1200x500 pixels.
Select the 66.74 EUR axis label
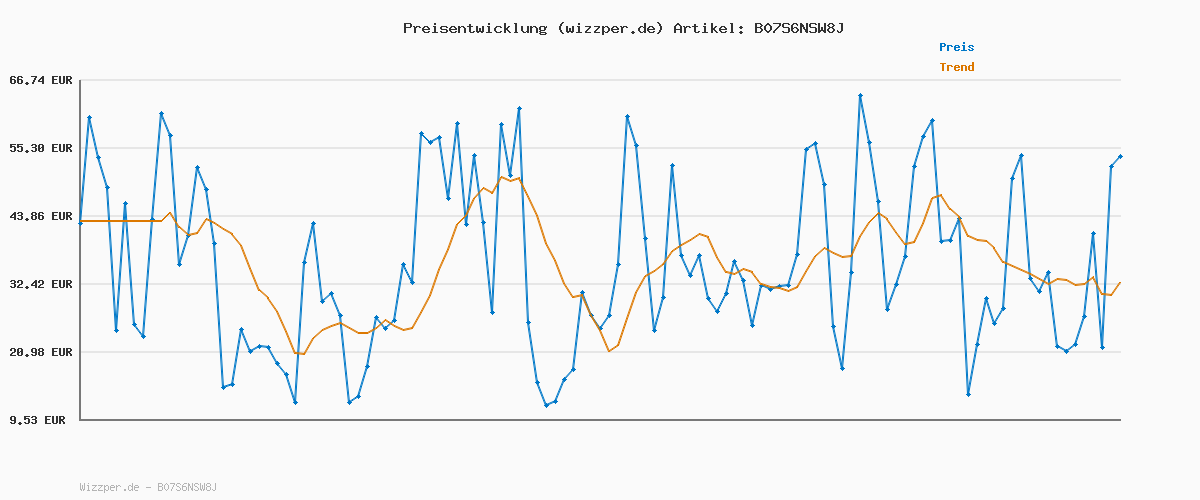[x=41, y=80]
